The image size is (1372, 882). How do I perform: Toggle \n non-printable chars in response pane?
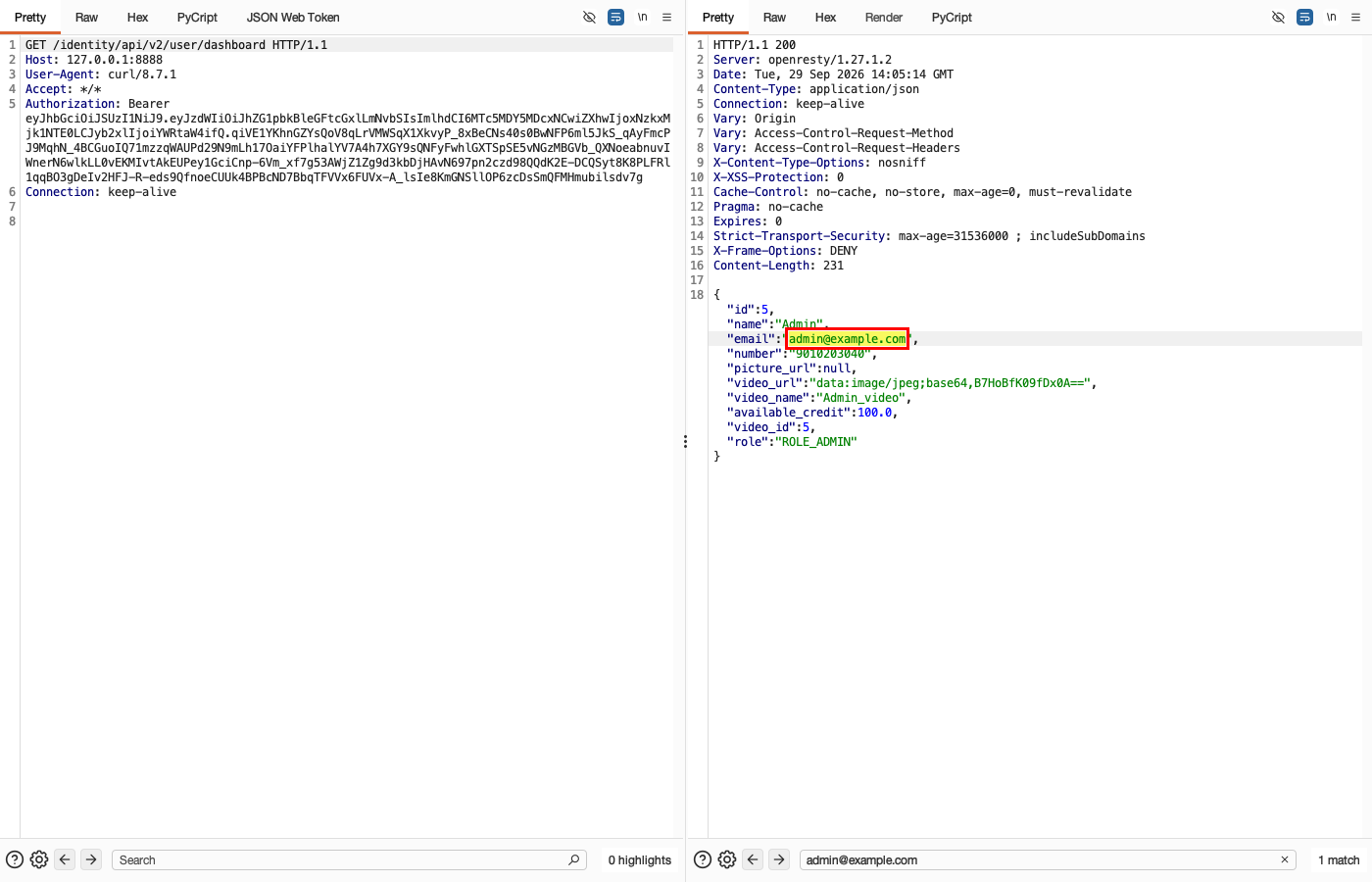click(1331, 18)
